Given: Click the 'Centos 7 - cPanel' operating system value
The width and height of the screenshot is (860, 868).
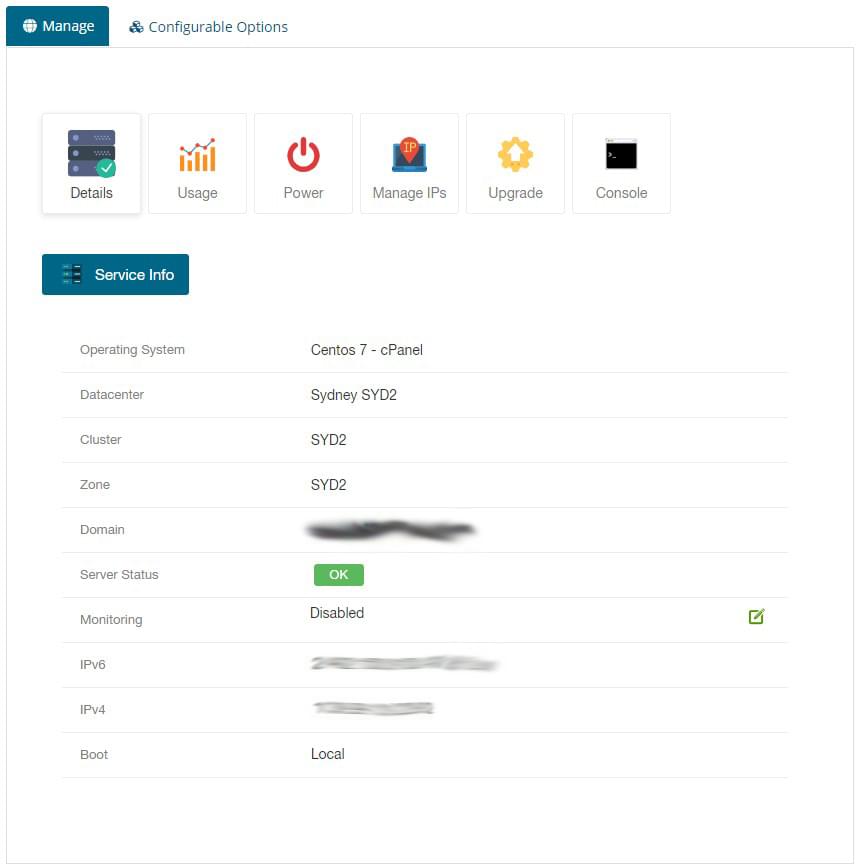Looking at the screenshot, I should pyautogui.click(x=366, y=350).
